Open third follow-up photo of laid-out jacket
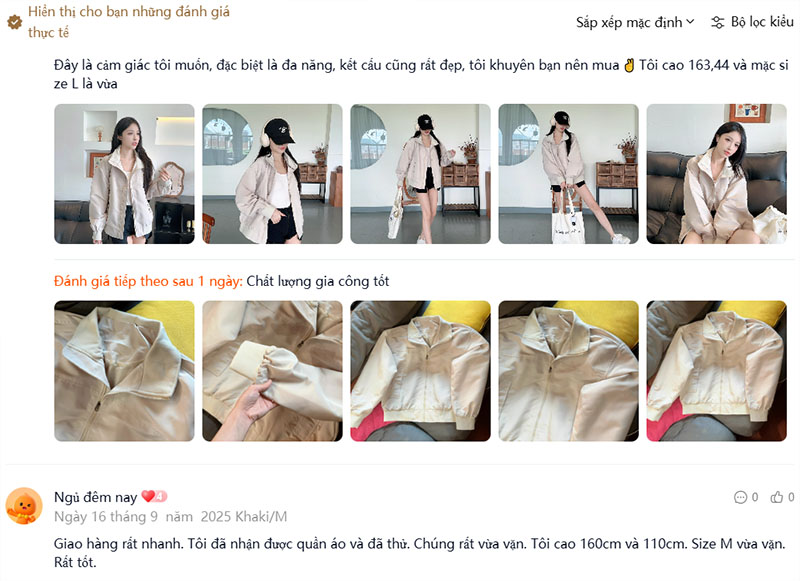Screen dimensions: 800x581 coord(420,371)
